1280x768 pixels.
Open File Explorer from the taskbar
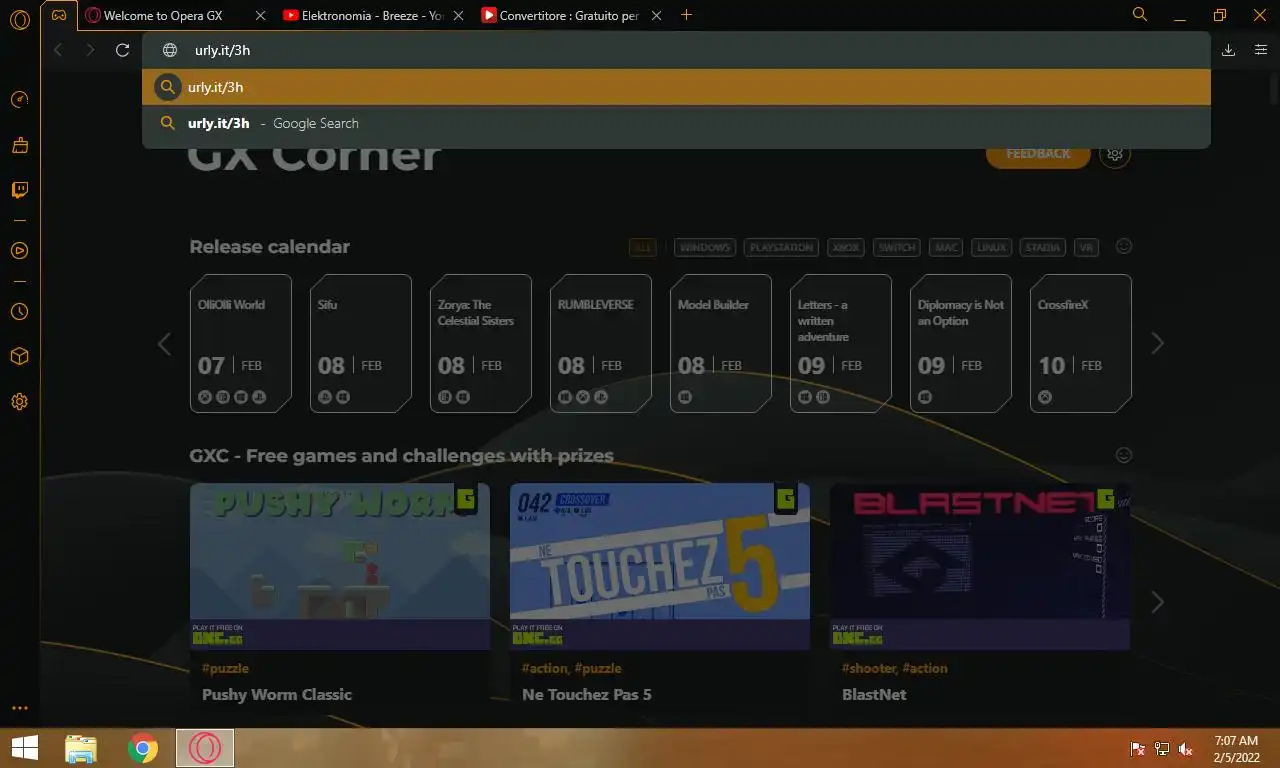tap(81, 748)
